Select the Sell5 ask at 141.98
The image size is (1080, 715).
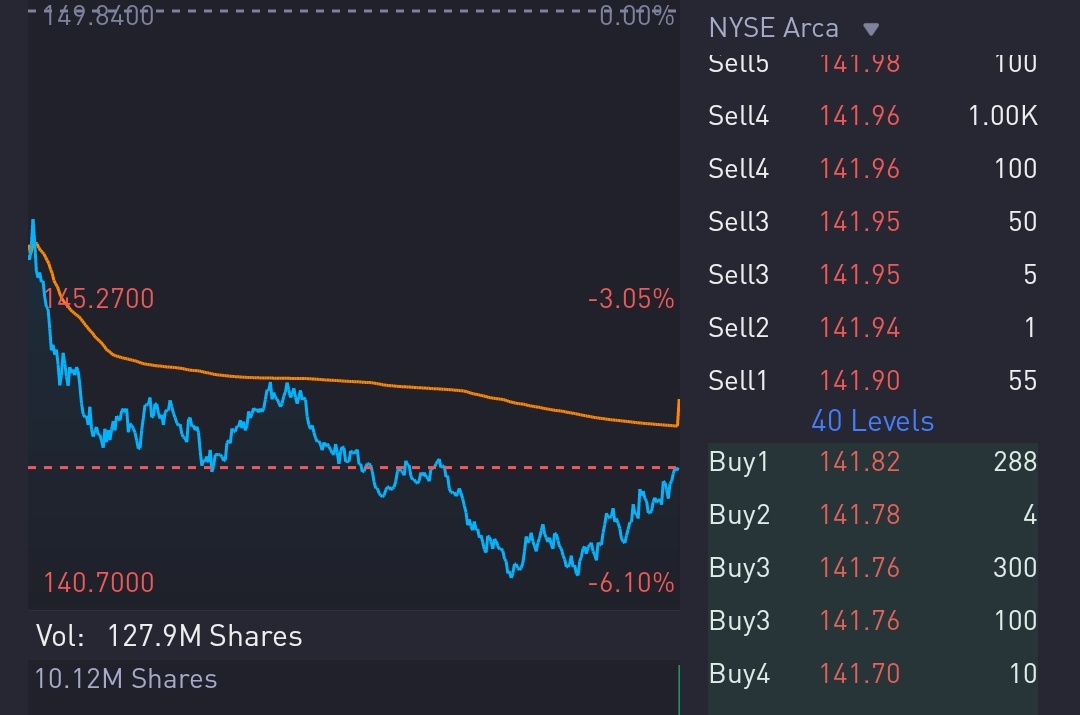click(872, 66)
